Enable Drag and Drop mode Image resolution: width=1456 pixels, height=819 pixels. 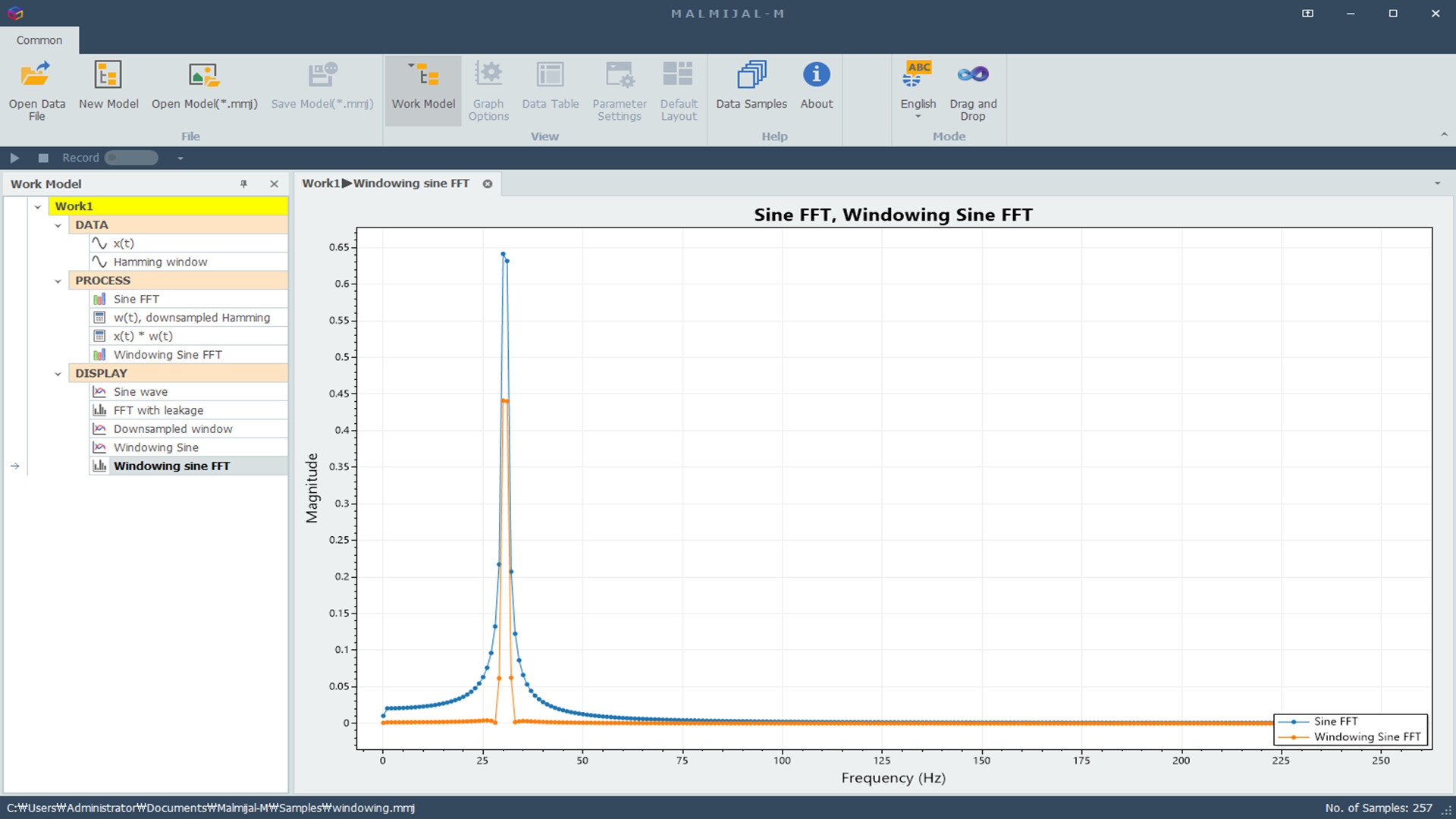pos(972,89)
